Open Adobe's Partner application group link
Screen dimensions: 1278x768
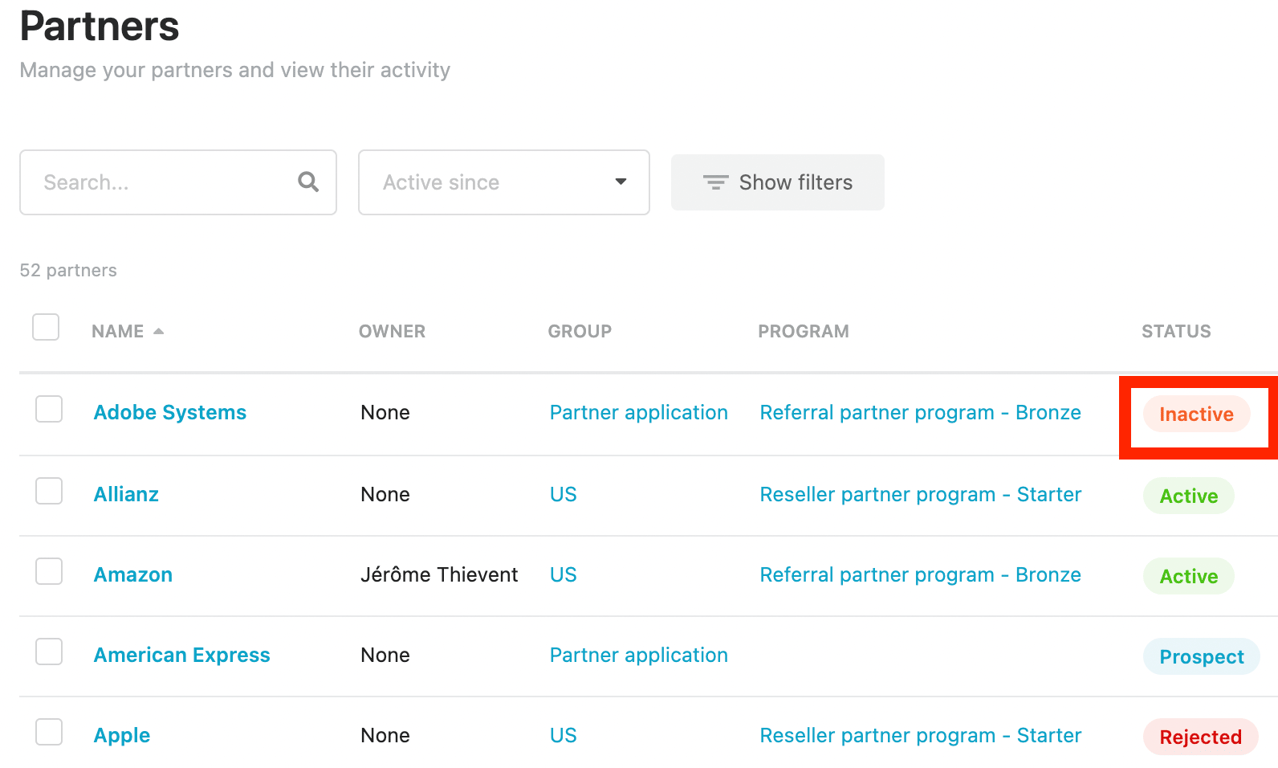639,412
